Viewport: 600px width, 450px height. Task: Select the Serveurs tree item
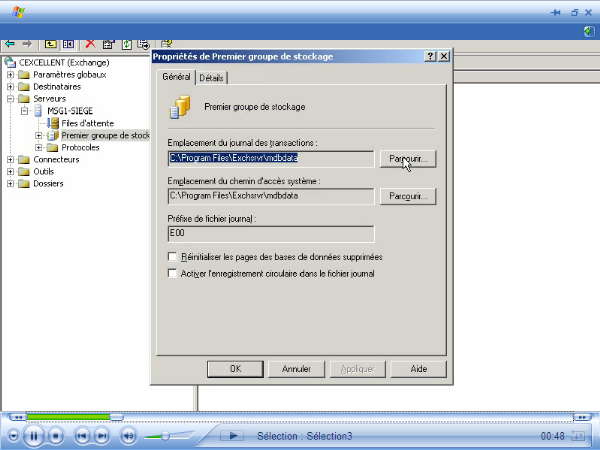pyautogui.click(x=49, y=99)
